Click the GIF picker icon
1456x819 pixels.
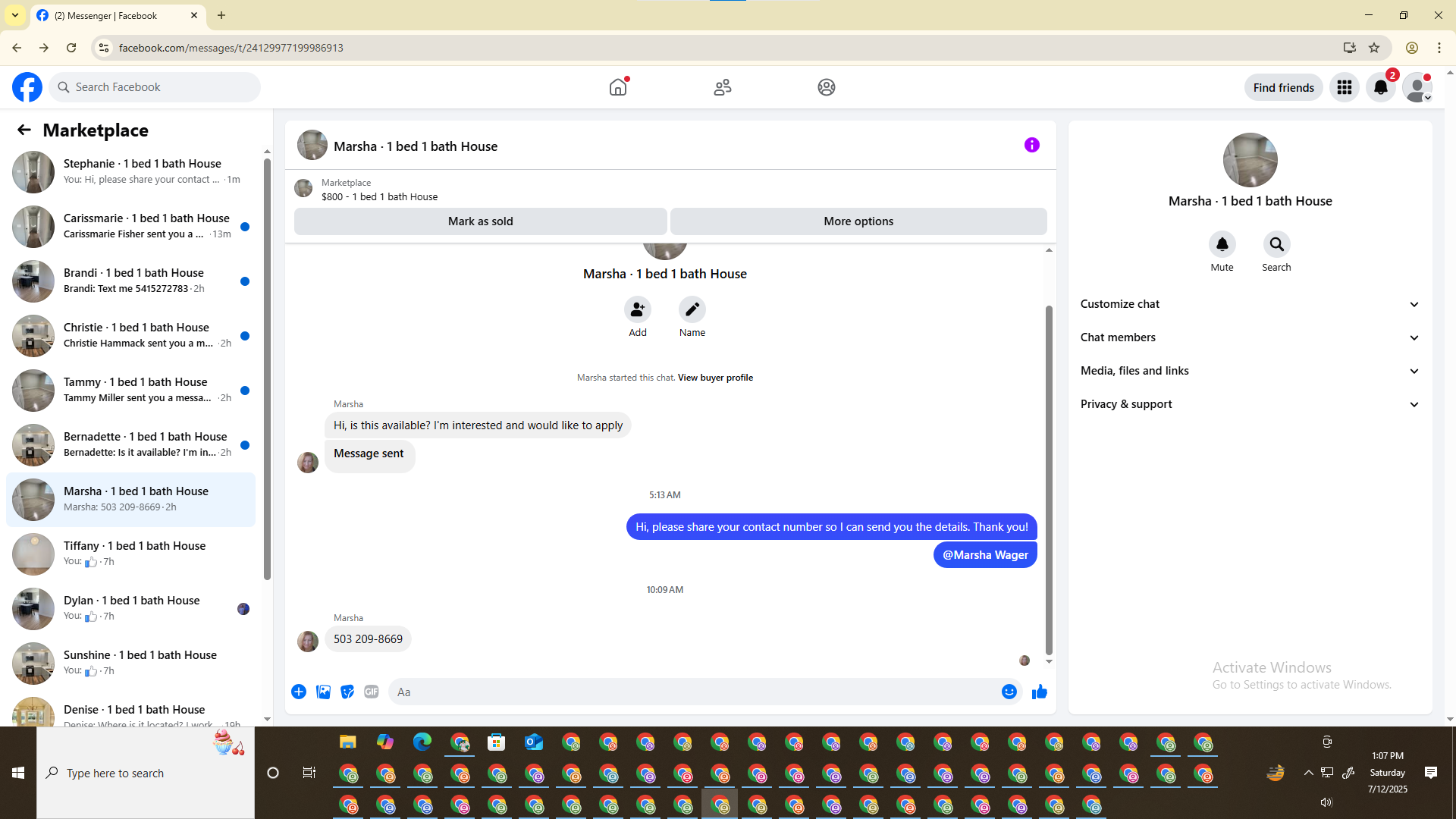coord(371,692)
